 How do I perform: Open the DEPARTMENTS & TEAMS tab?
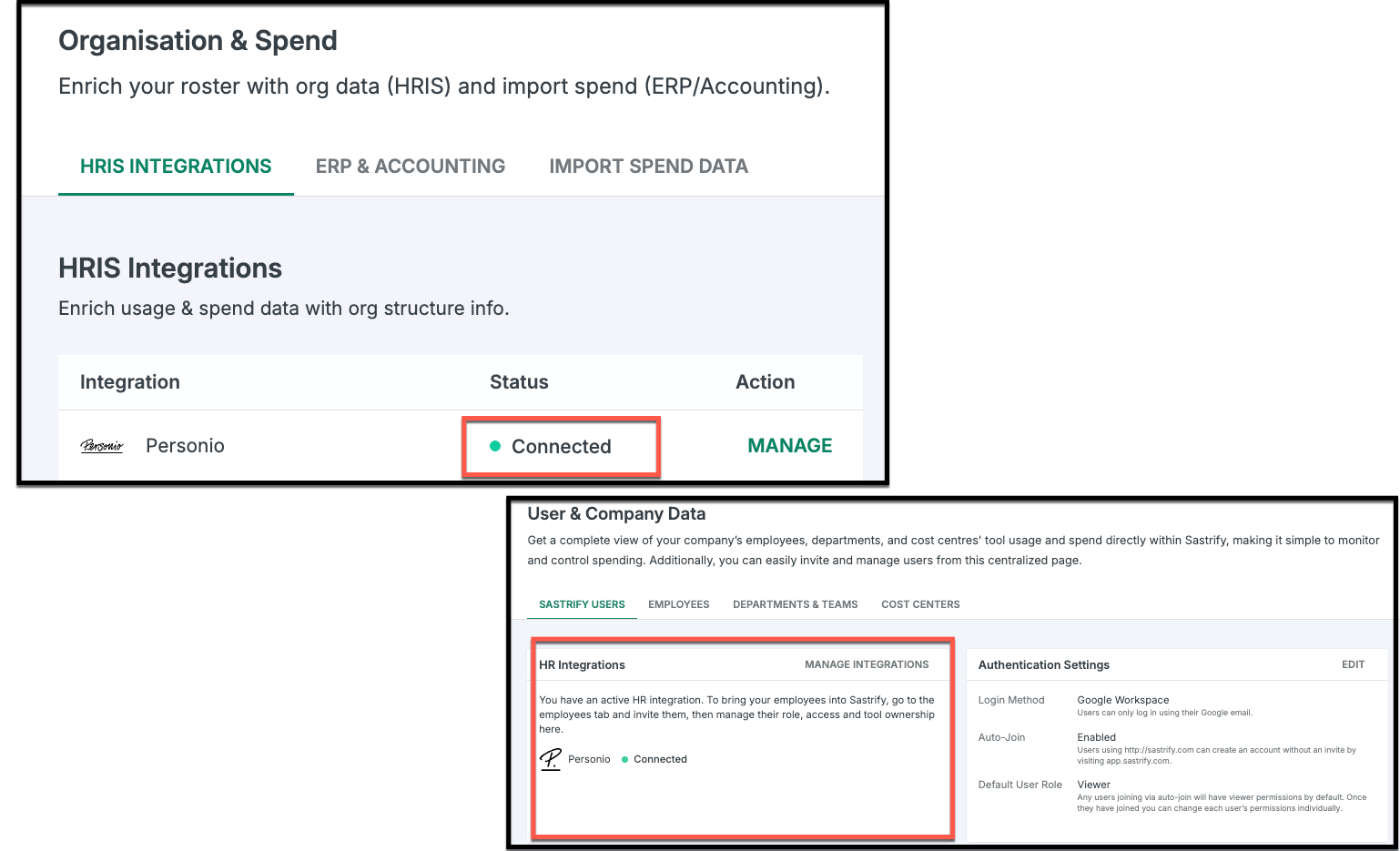tap(796, 604)
